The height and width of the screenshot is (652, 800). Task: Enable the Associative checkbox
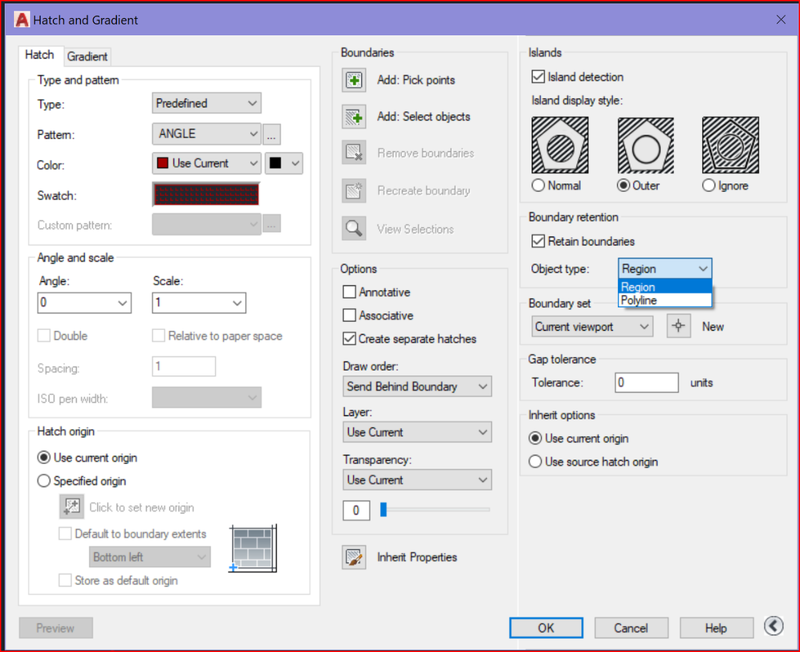click(x=350, y=316)
